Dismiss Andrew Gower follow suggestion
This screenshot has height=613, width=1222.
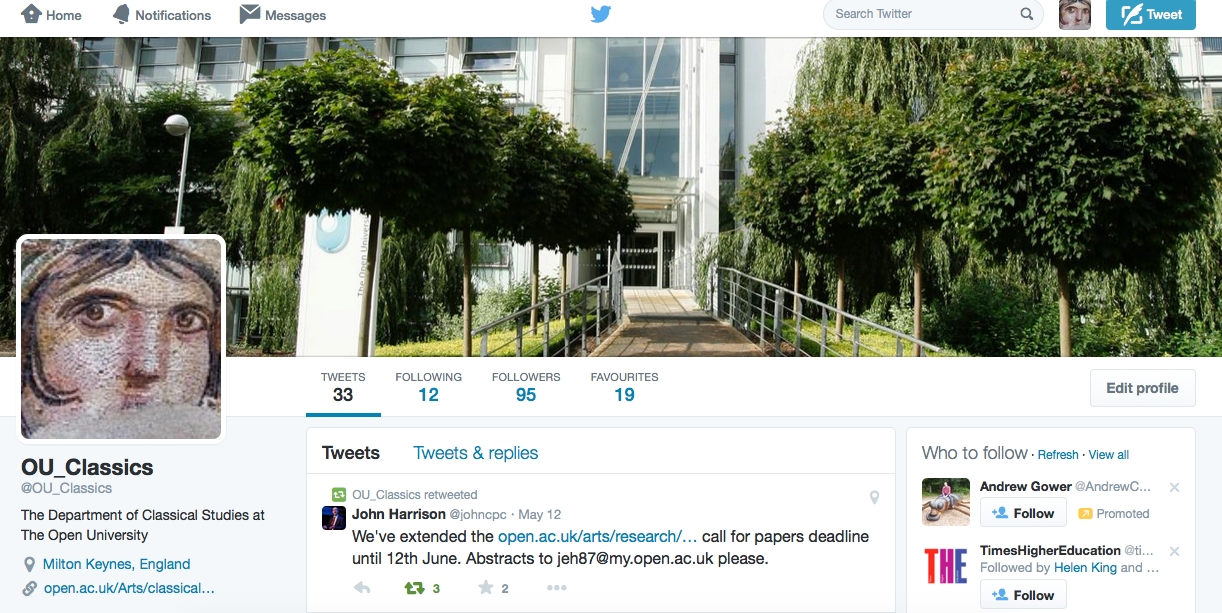click(x=1175, y=487)
